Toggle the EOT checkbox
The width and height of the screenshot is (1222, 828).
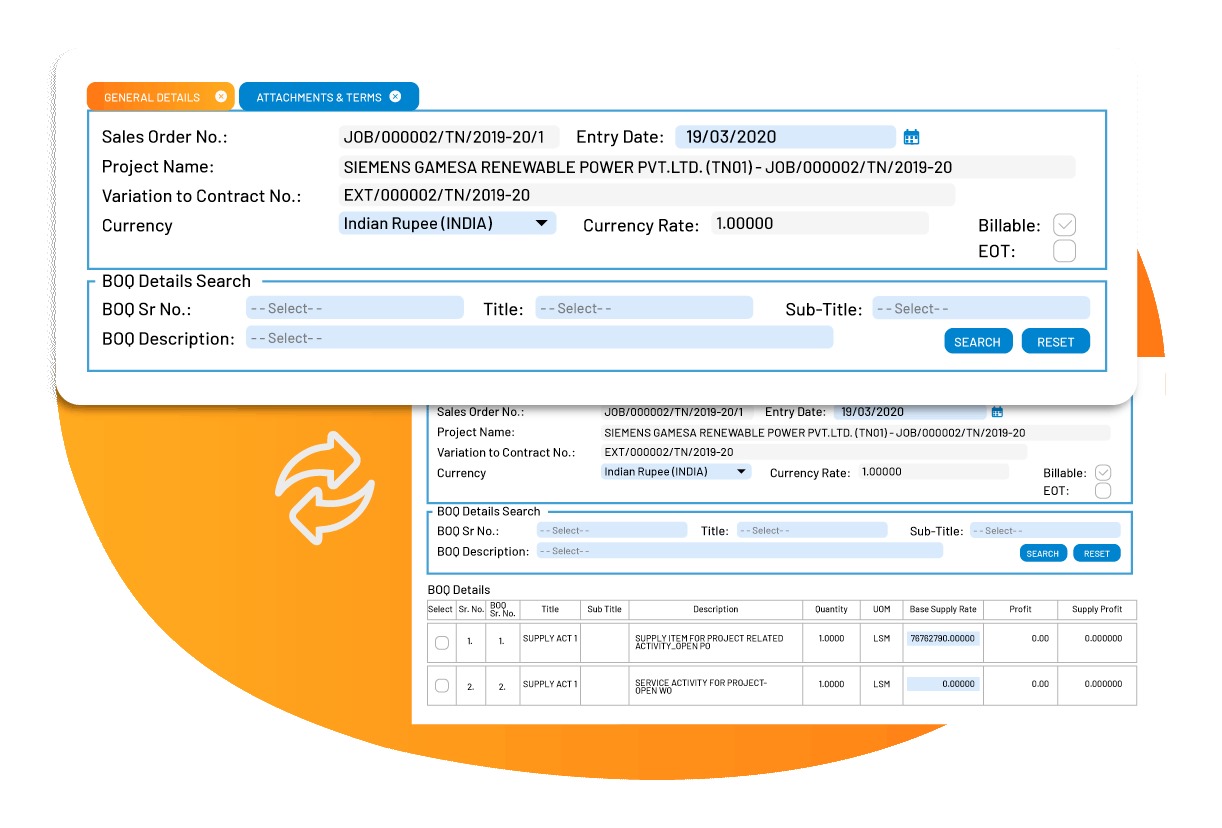1064,251
